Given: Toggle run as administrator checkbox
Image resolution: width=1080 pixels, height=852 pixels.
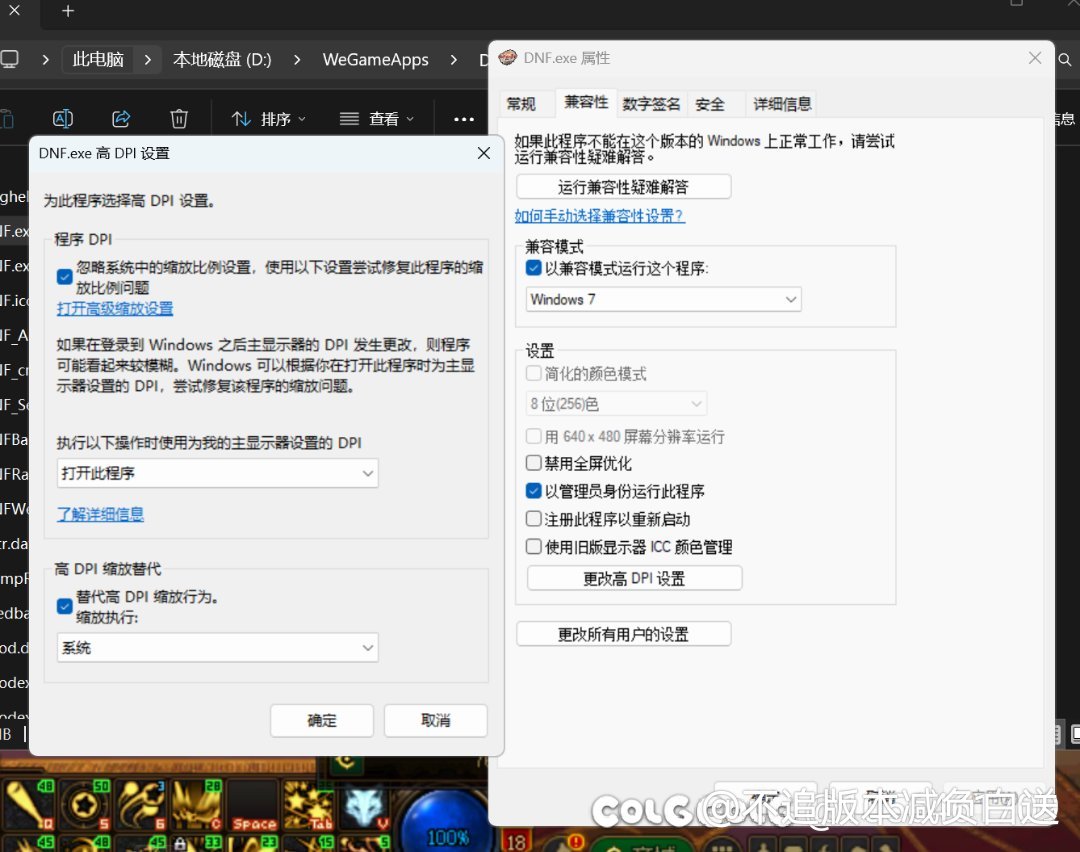Looking at the screenshot, I should [x=534, y=492].
